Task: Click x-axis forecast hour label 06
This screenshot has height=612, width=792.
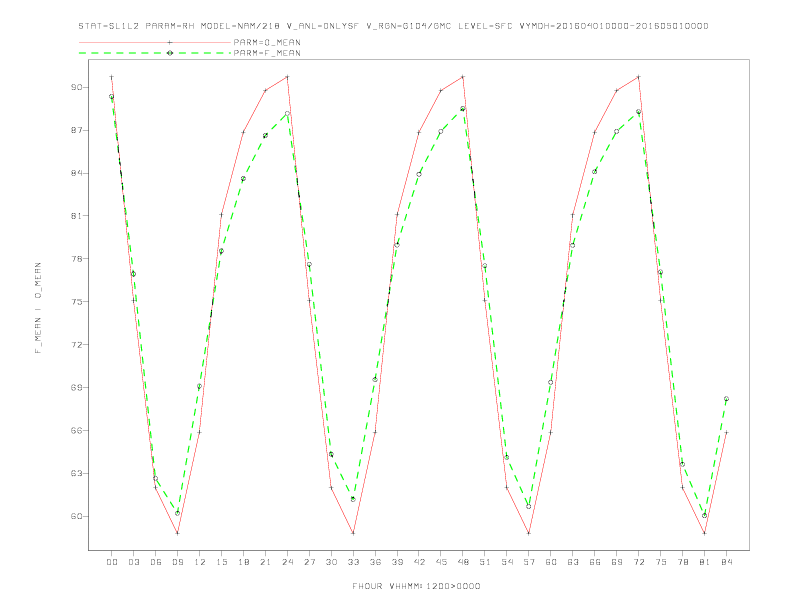Action: 156,562
